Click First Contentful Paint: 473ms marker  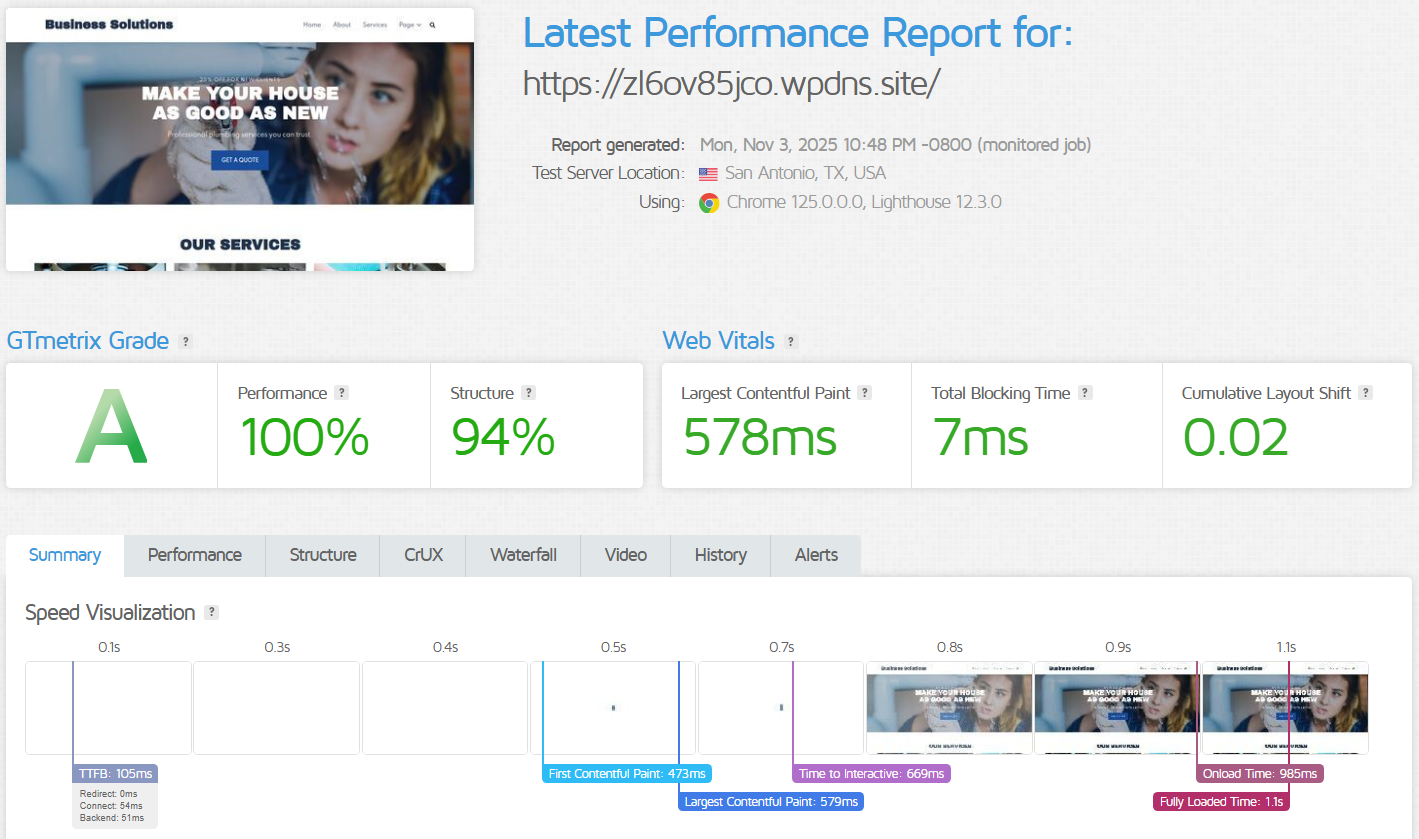click(x=627, y=774)
